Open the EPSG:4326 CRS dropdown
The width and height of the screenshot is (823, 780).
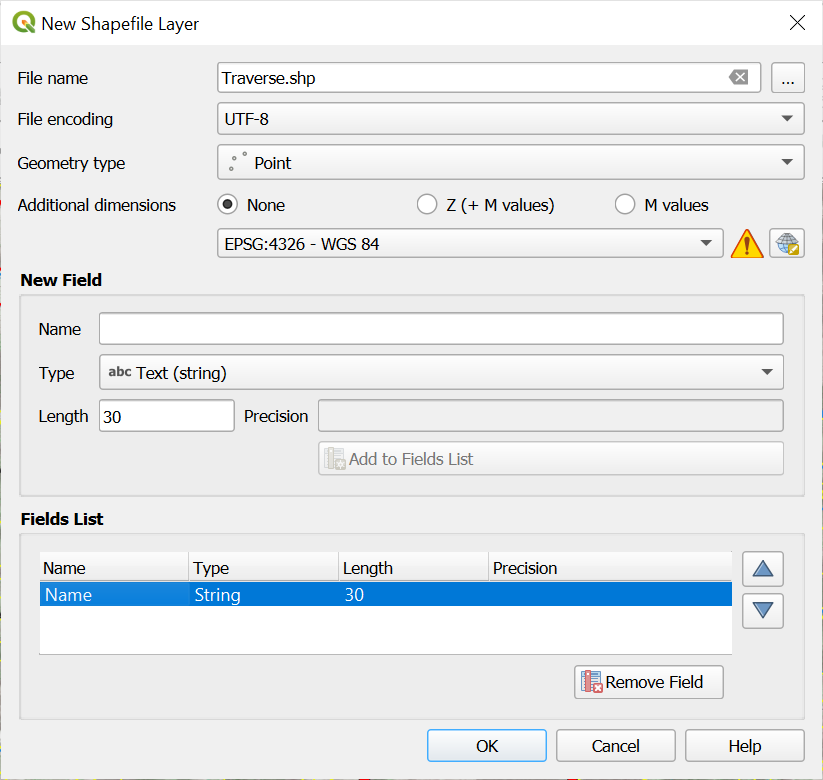469,243
